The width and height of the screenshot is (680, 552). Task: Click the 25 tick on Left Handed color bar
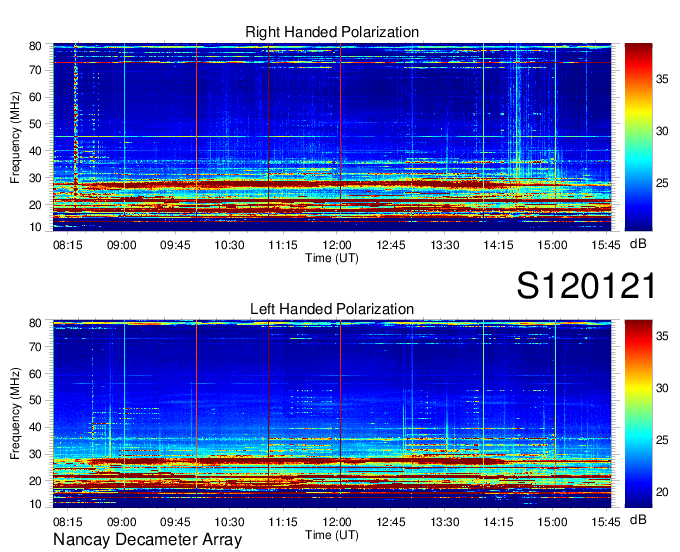click(x=662, y=440)
